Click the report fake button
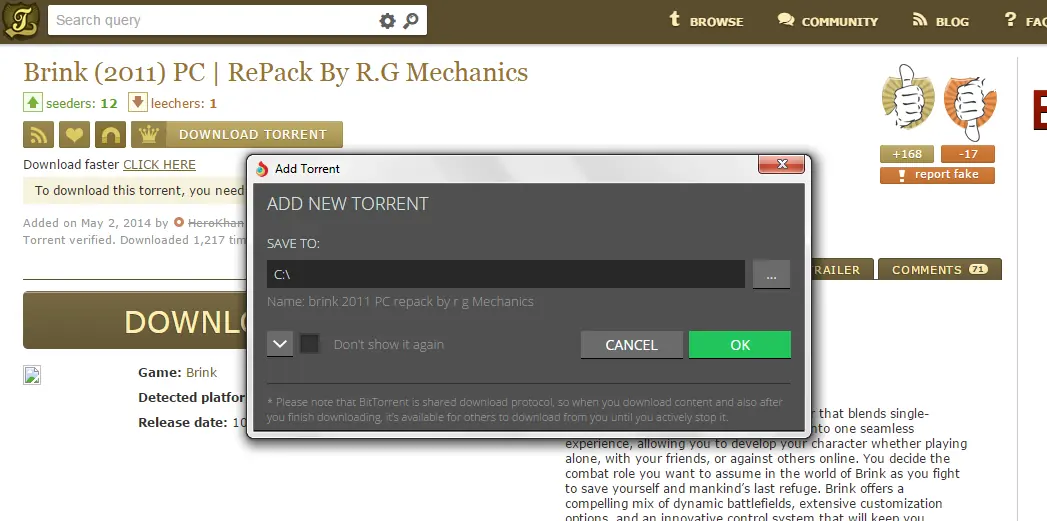 pyautogui.click(x=937, y=175)
